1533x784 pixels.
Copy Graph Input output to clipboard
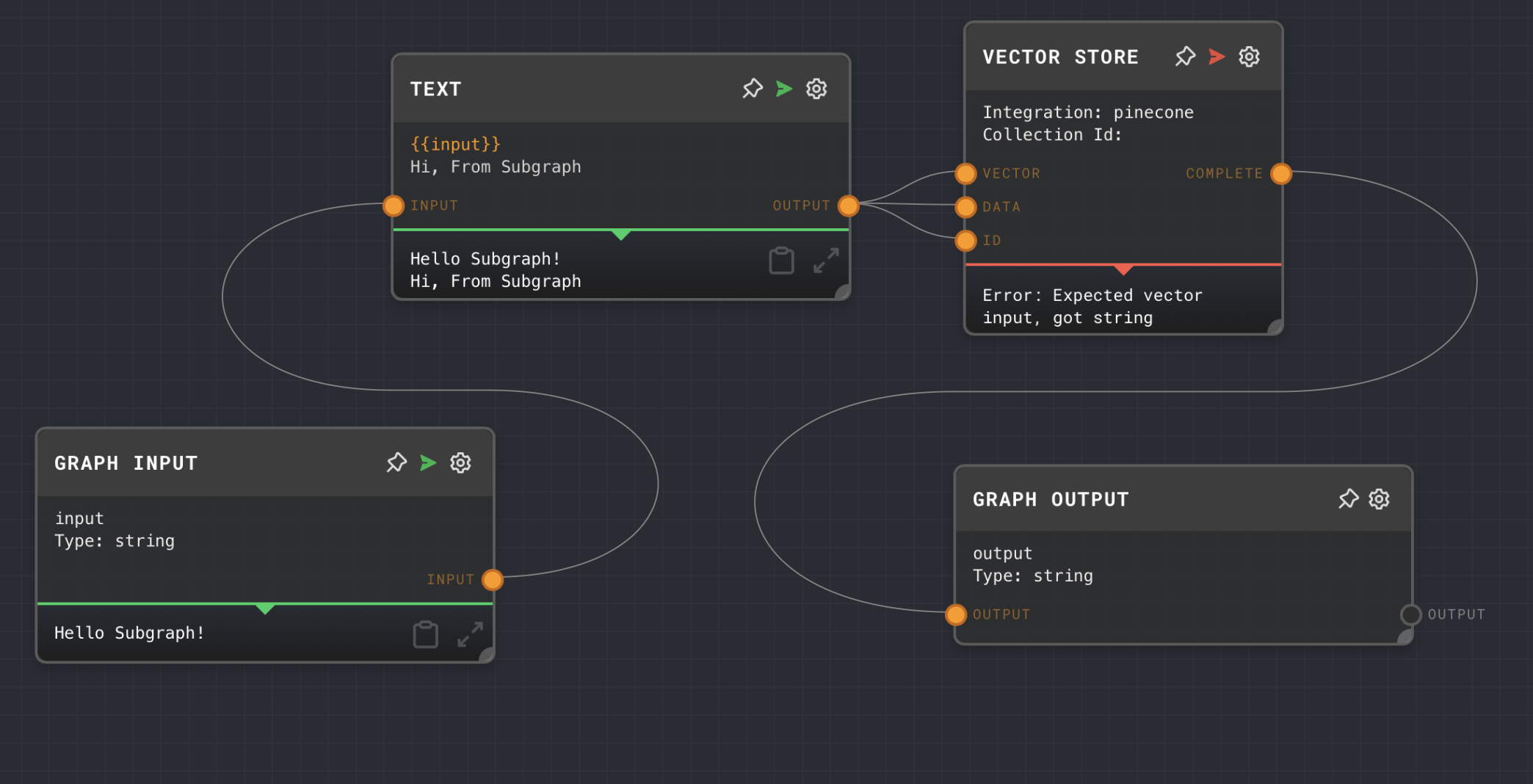coord(425,635)
